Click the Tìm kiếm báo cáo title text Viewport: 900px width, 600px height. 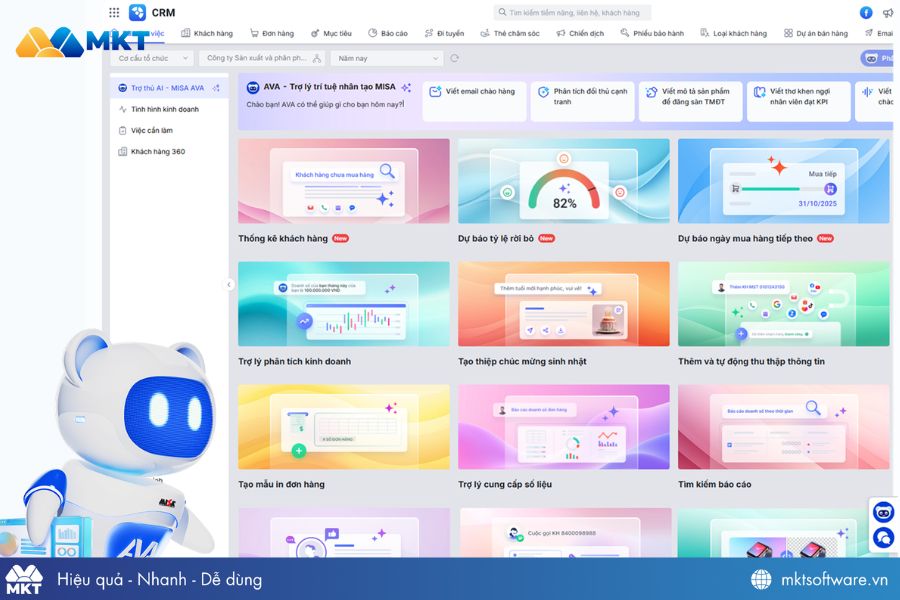point(715,484)
